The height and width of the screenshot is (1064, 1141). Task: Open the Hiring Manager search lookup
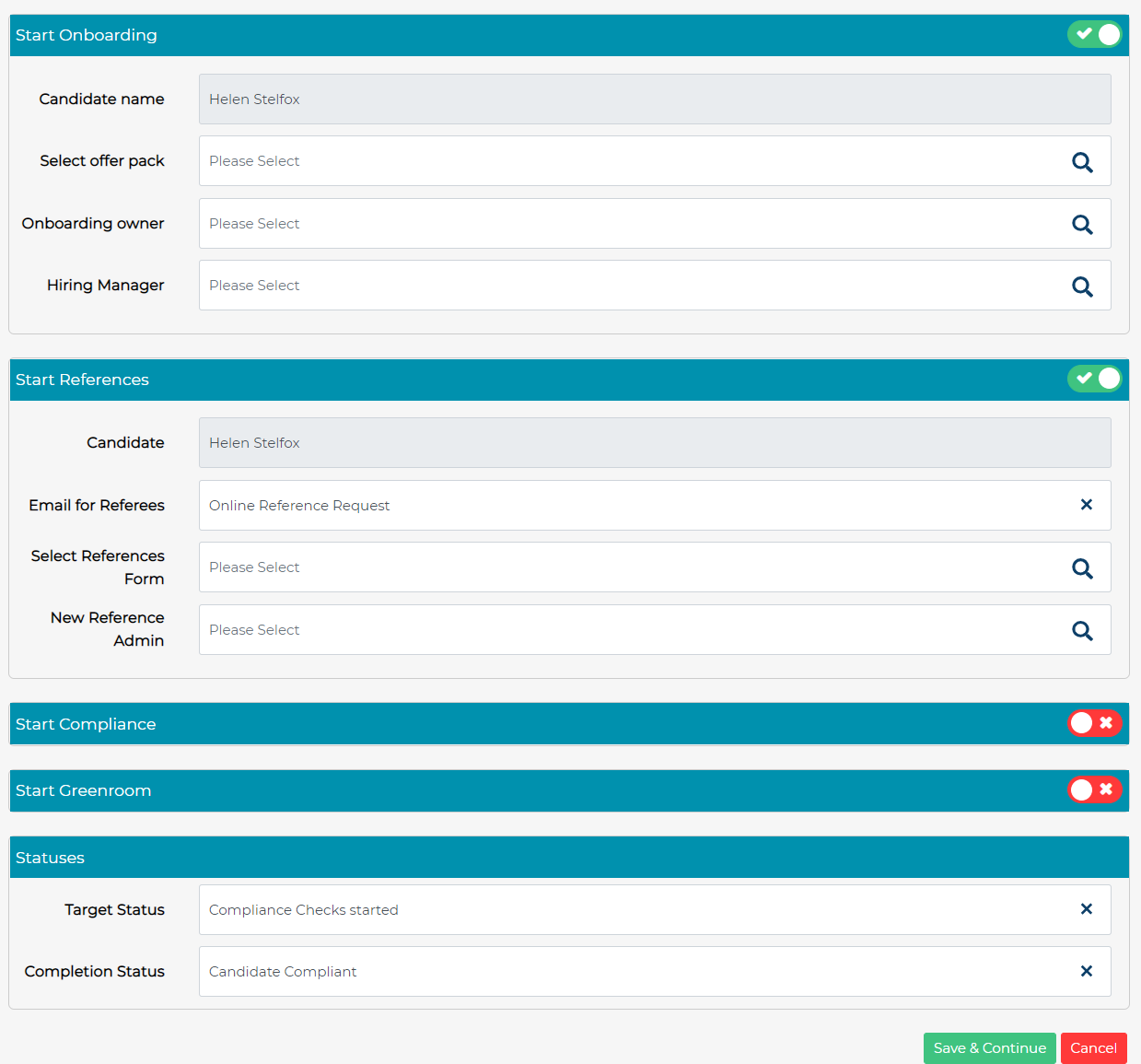click(x=1082, y=286)
